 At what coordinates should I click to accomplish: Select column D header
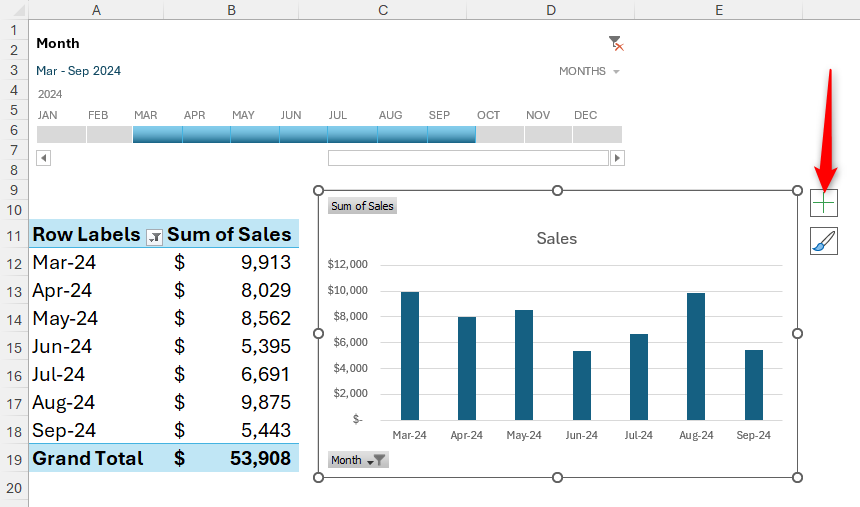[x=551, y=10]
